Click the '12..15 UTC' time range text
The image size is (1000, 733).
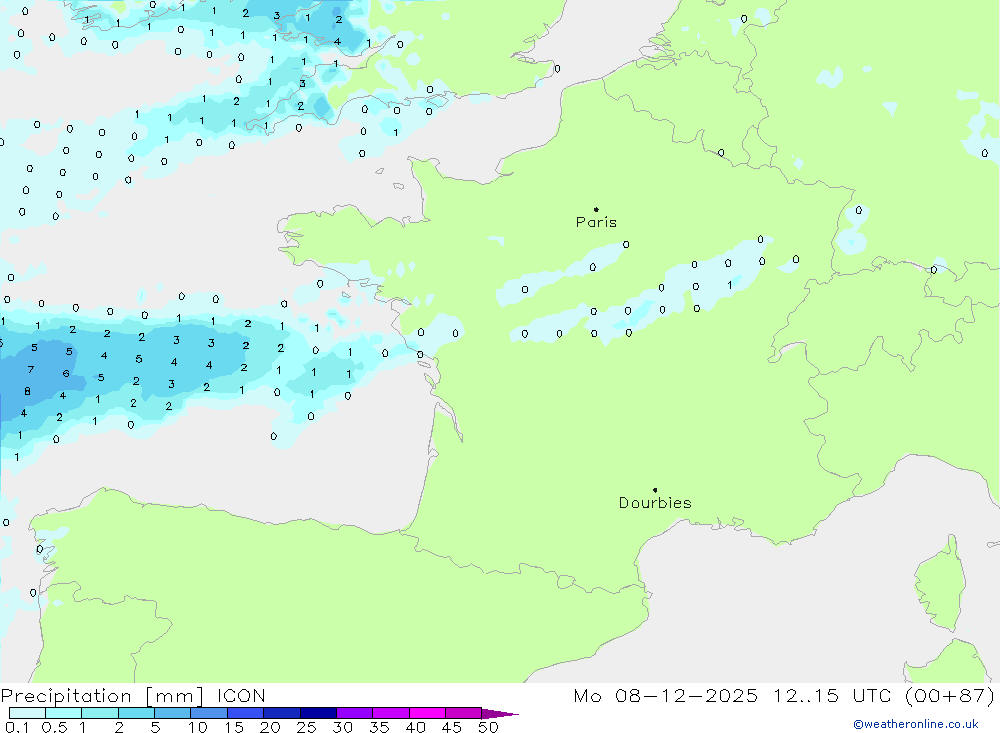click(x=832, y=696)
